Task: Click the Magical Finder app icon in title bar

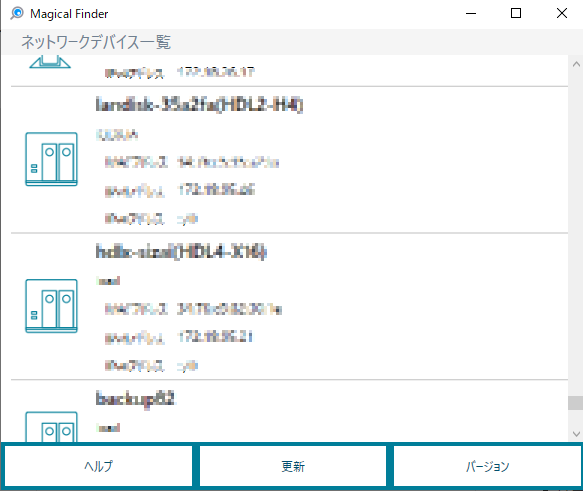Action: pos(17,13)
